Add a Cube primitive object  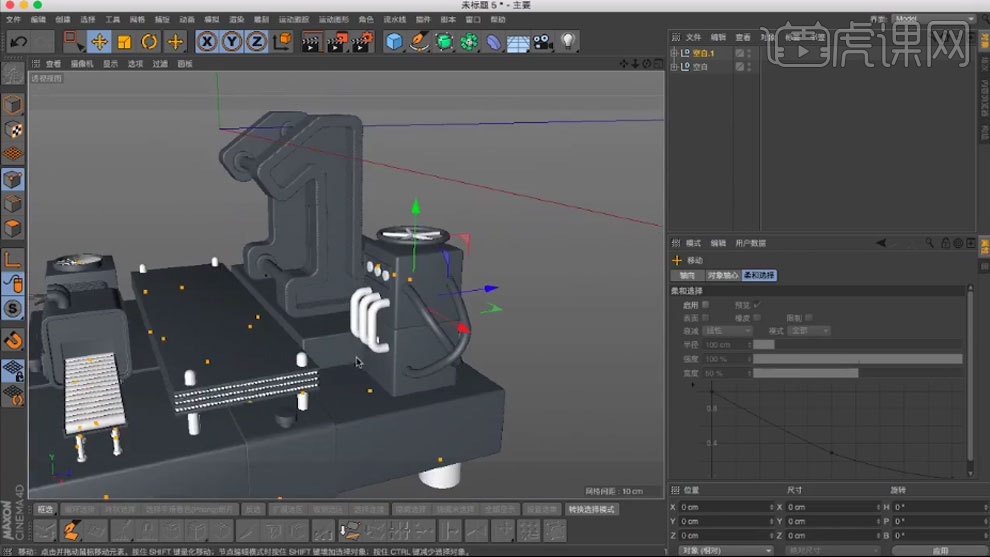(394, 41)
